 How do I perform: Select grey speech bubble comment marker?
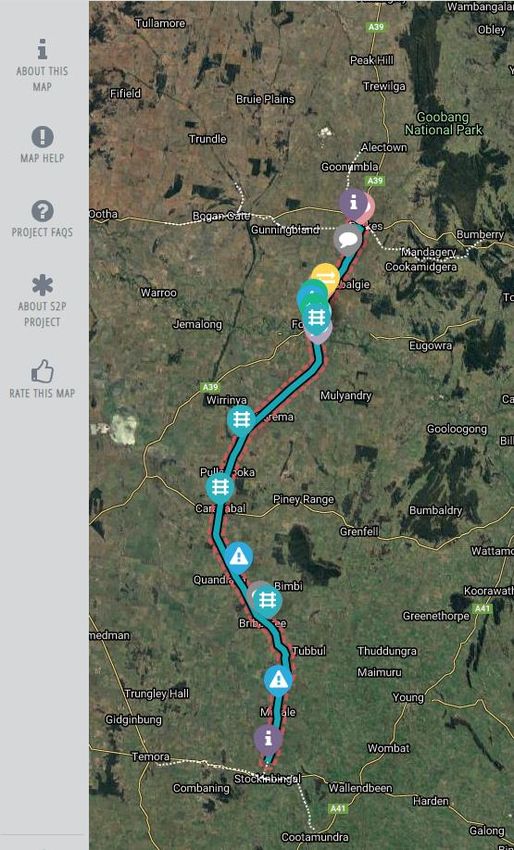348,240
